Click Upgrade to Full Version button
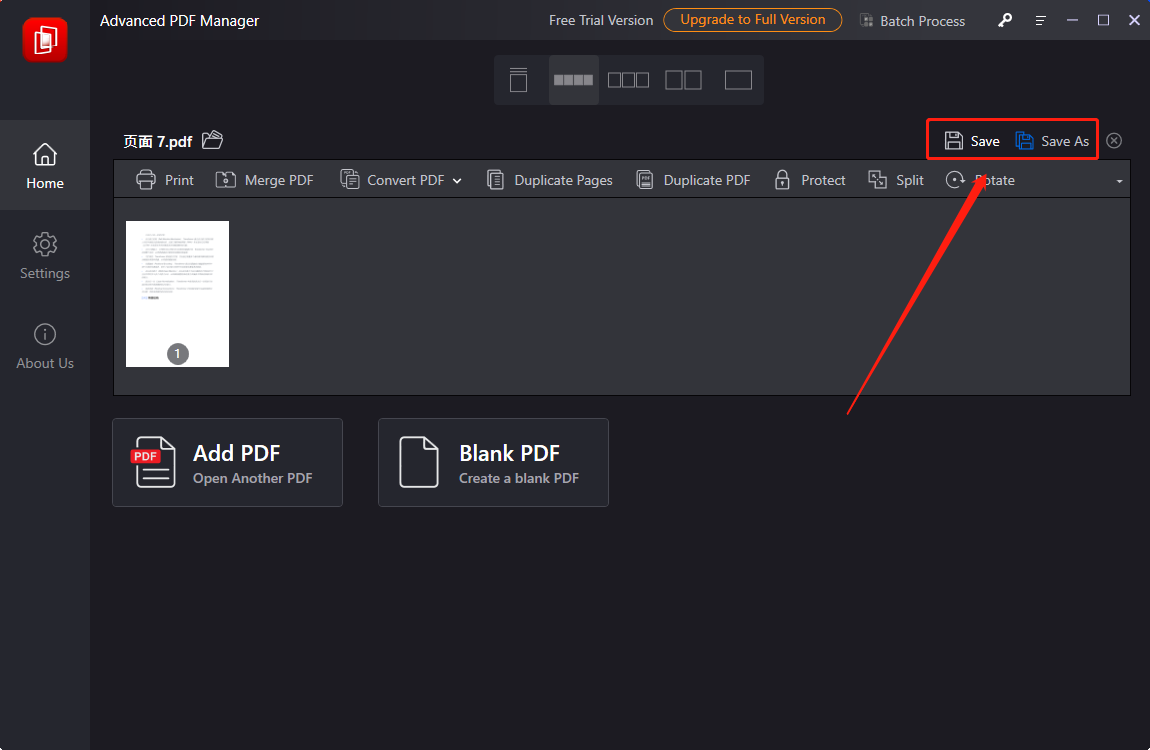Screen dimensions: 1150x750 click(752, 20)
